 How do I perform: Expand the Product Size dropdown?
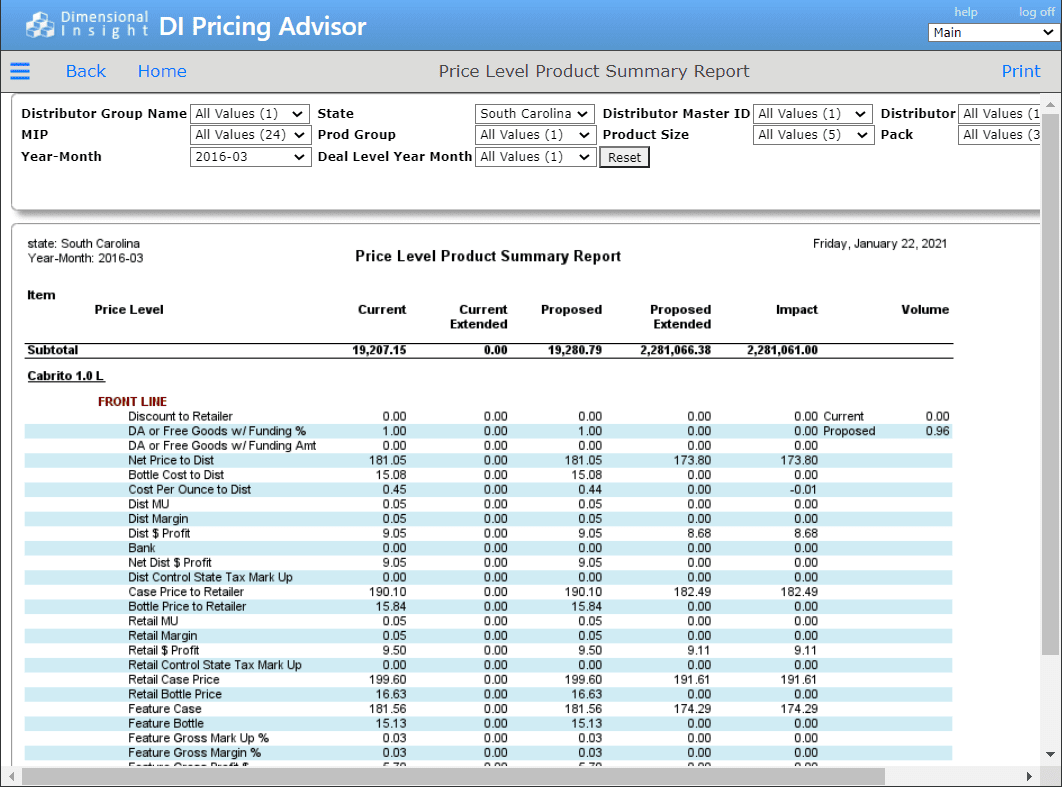813,135
